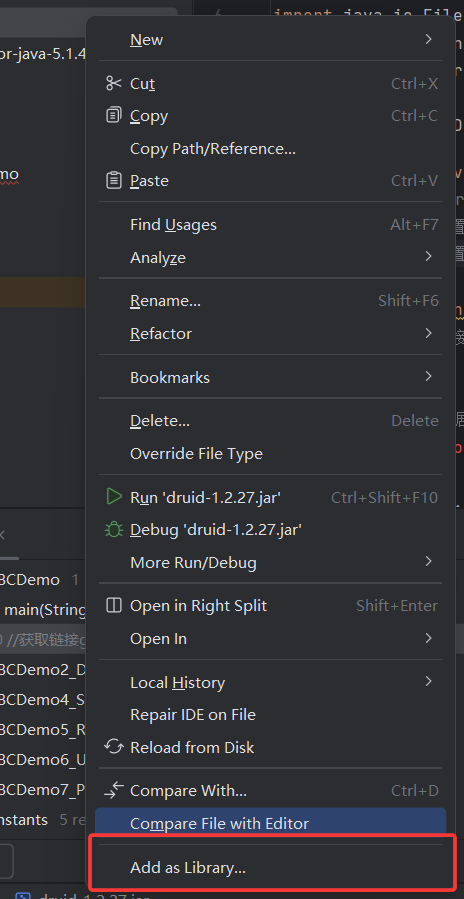Click Open in Right Split text
Screen dimensions: 464x899
pyautogui.click(x=198, y=606)
